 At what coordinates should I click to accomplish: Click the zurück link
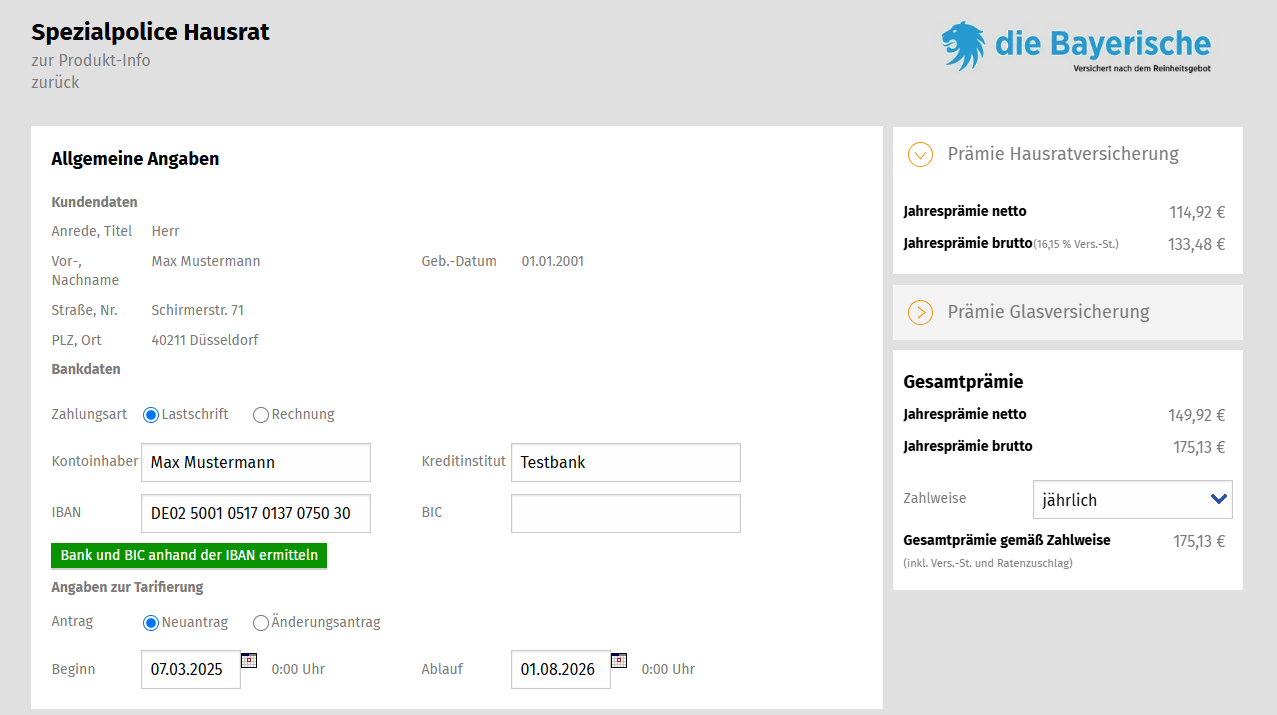[x=55, y=82]
